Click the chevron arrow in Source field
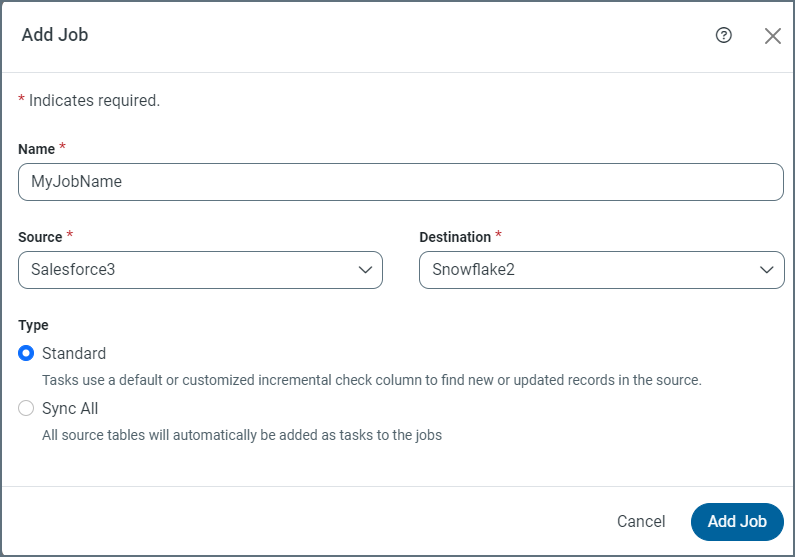This screenshot has width=795, height=557. coord(365,270)
